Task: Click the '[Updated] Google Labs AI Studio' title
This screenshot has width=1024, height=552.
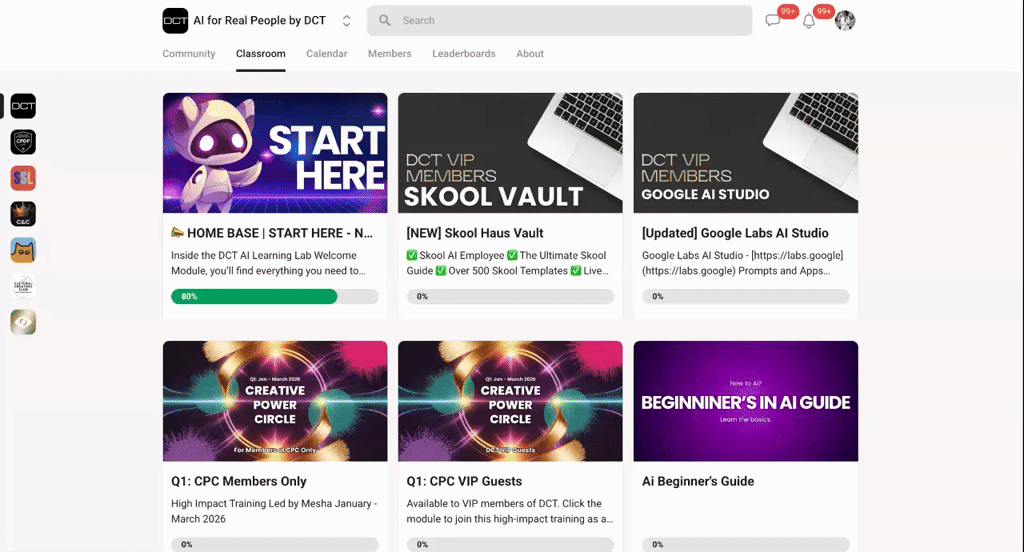Action: (735, 233)
